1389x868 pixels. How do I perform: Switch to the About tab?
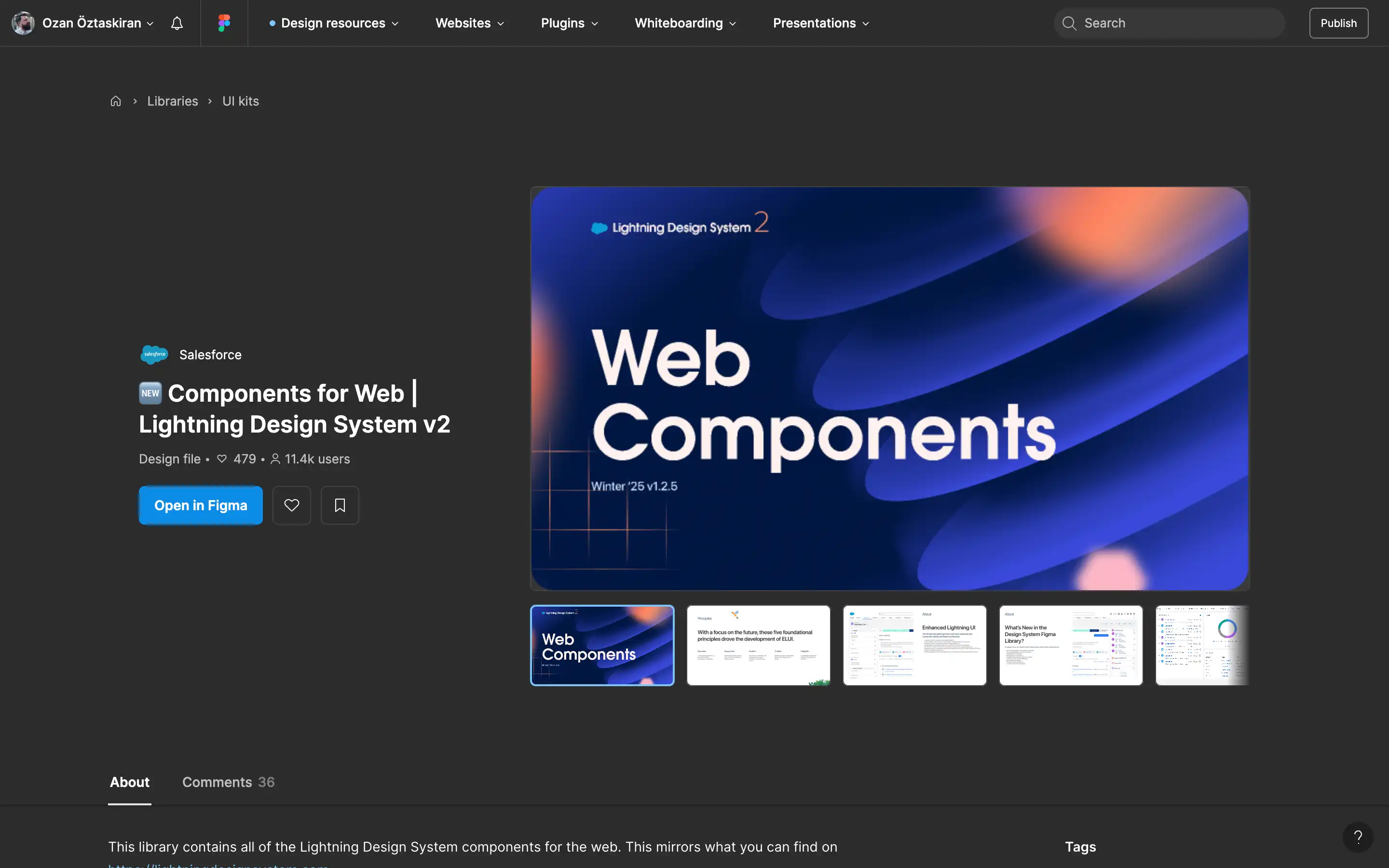pos(130,782)
